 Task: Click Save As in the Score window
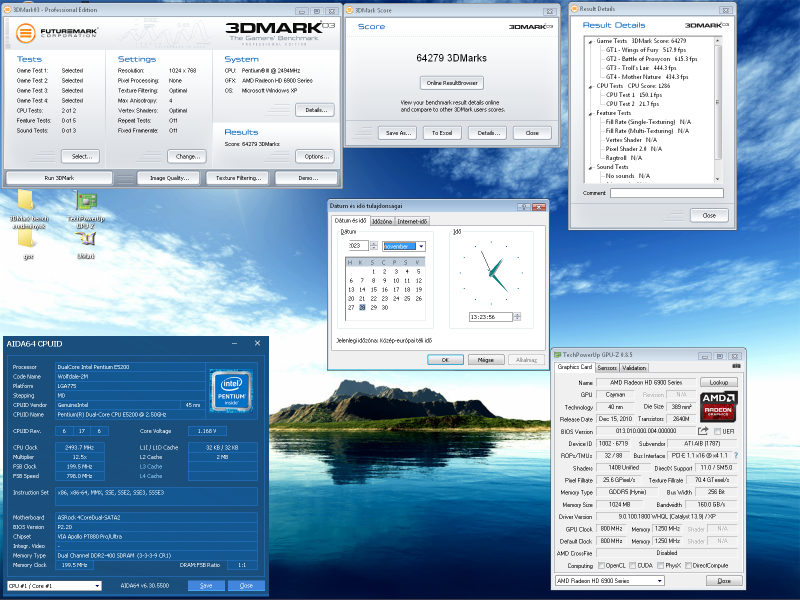tap(397, 133)
